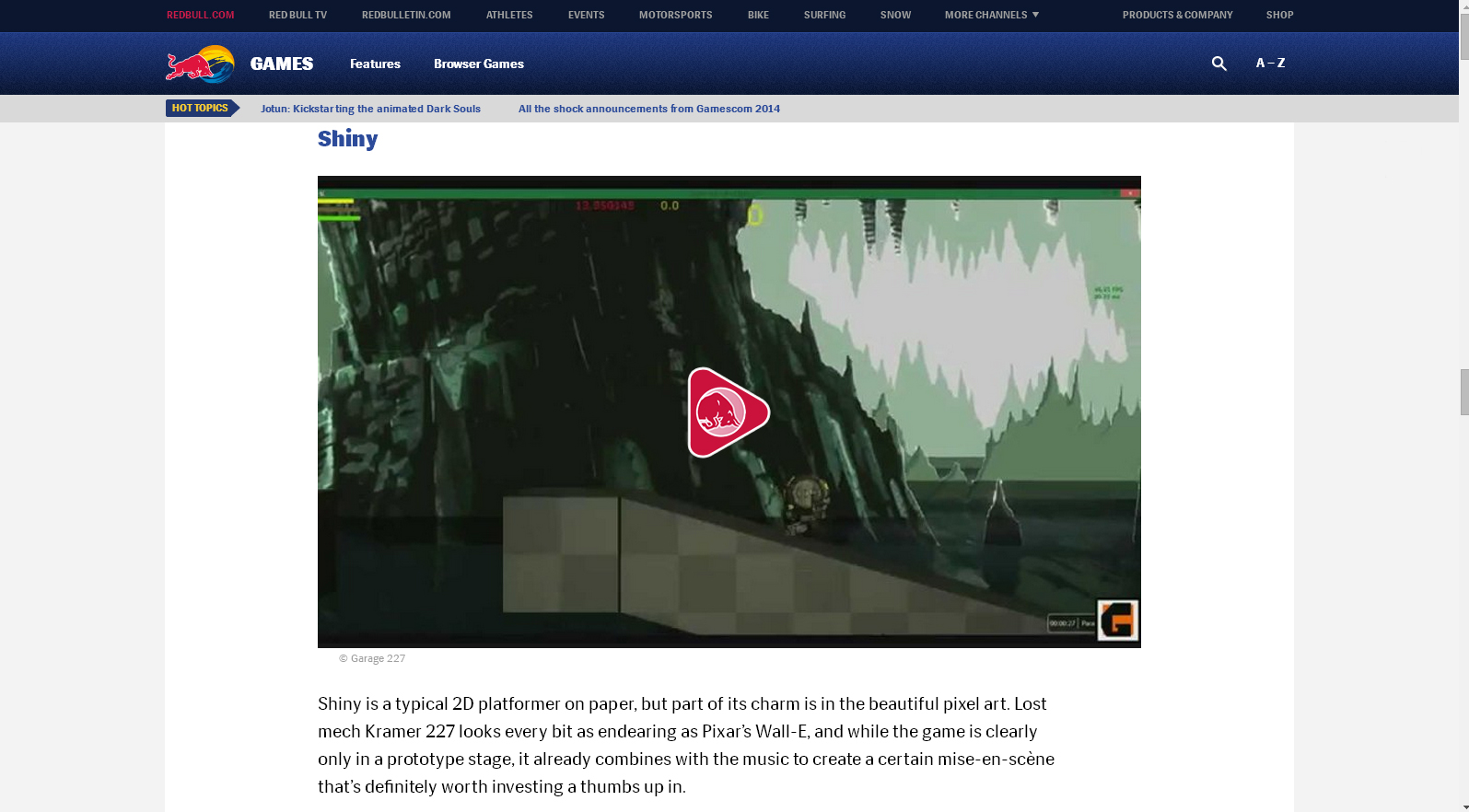The width and height of the screenshot is (1469, 812).
Task: Open Products & Company link
Action: pos(1177,15)
